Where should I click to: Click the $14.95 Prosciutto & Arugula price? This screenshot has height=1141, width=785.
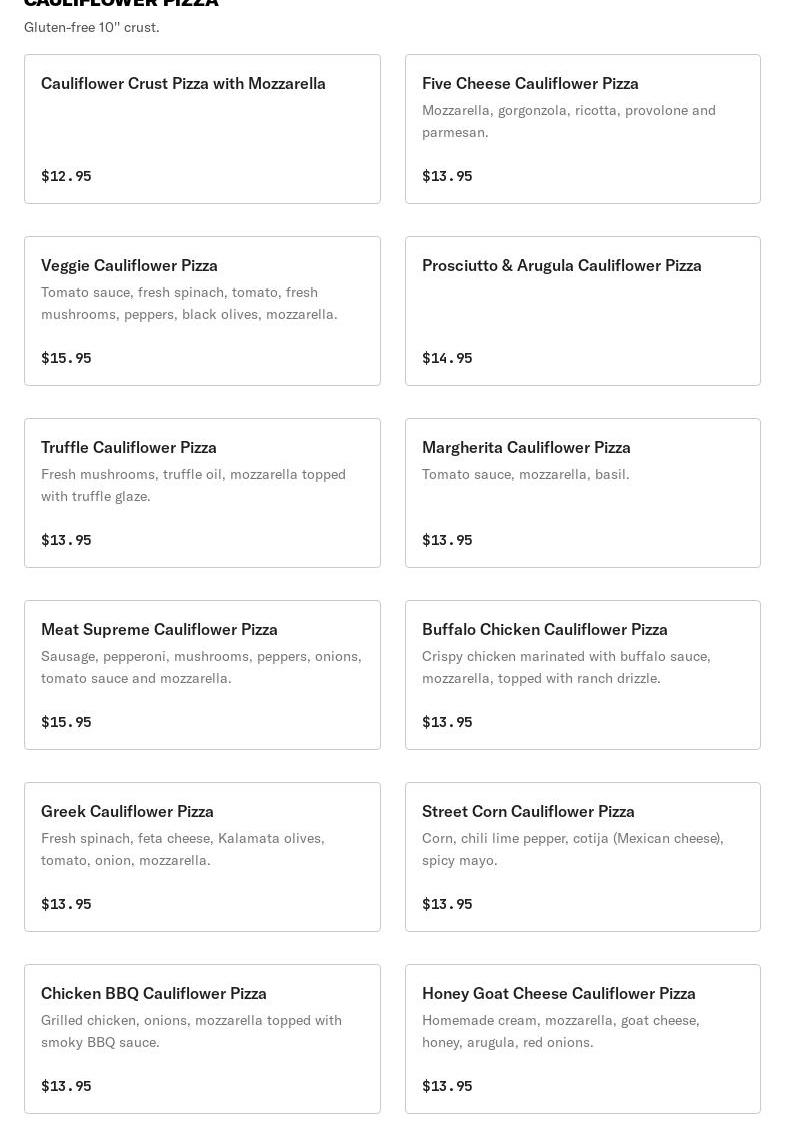[447, 358]
